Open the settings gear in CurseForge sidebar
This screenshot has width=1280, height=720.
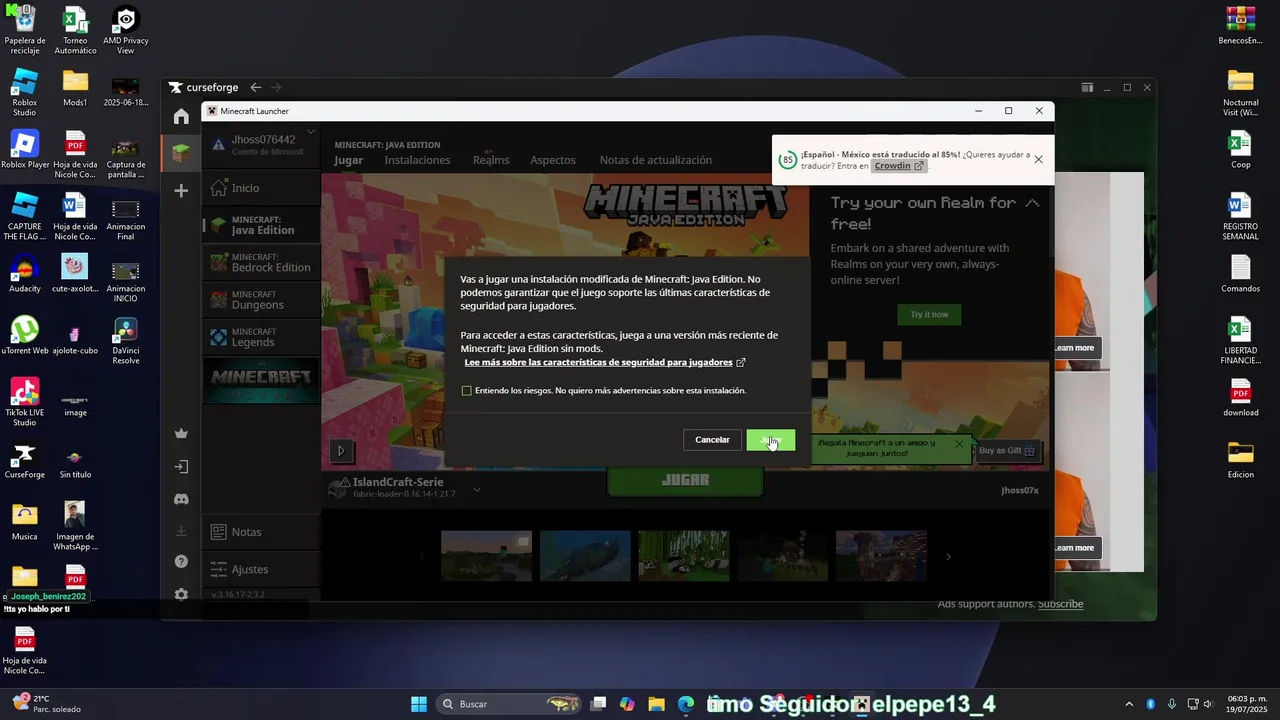(181, 594)
